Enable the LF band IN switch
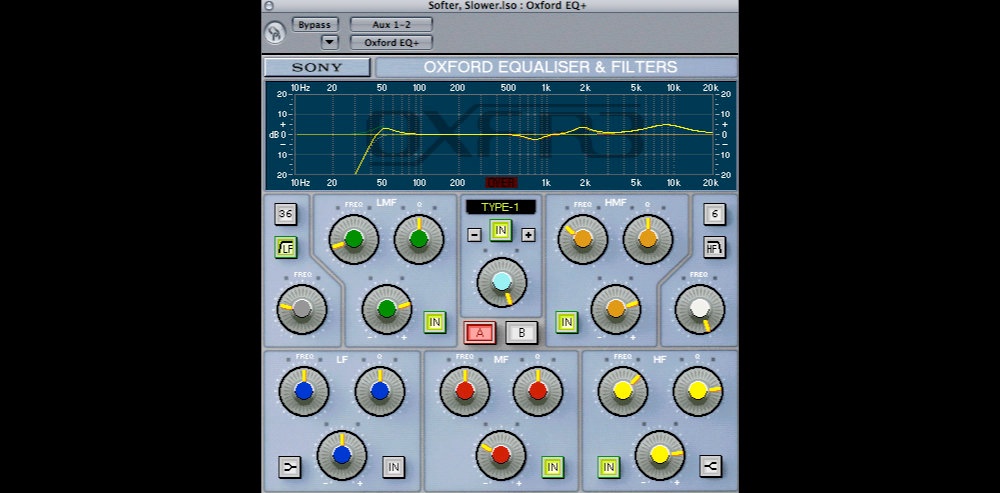 click(393, 466)
